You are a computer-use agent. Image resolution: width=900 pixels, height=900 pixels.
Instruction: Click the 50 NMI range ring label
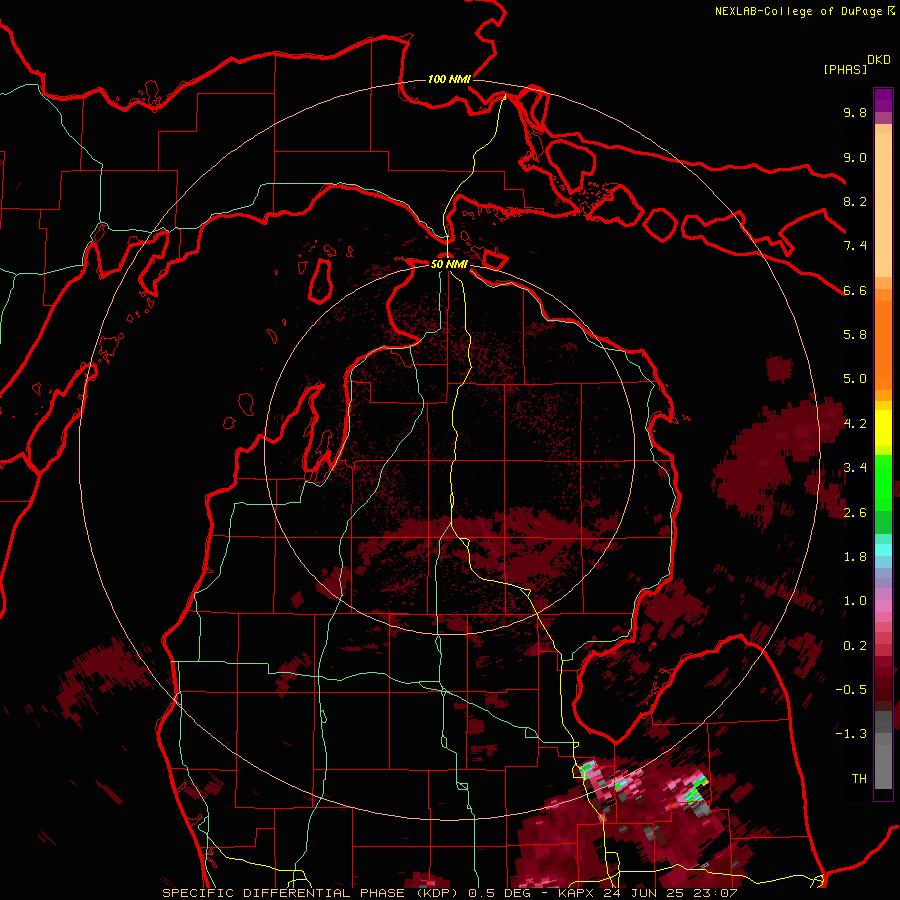[x=449, y=264]
